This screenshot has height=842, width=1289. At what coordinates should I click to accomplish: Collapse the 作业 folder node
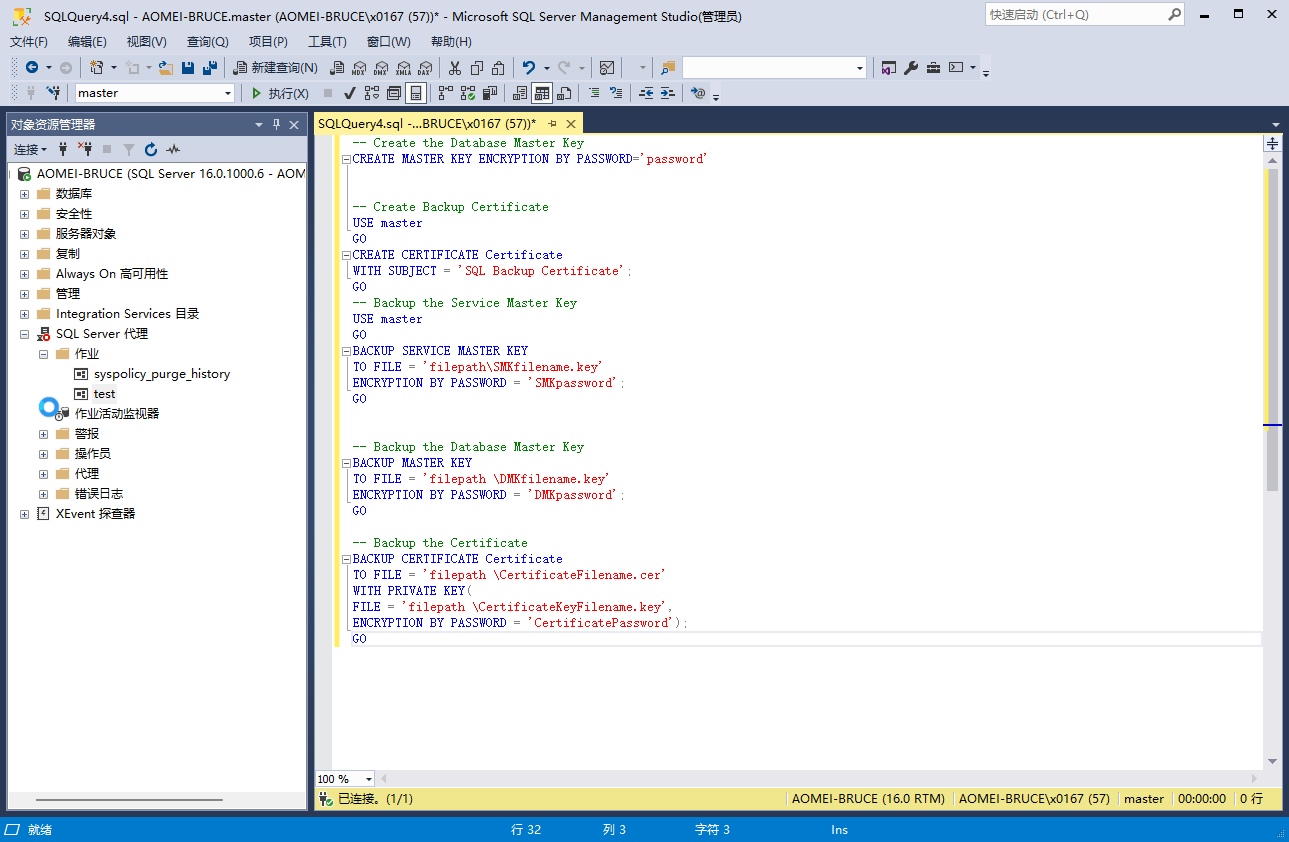[43, 354]
